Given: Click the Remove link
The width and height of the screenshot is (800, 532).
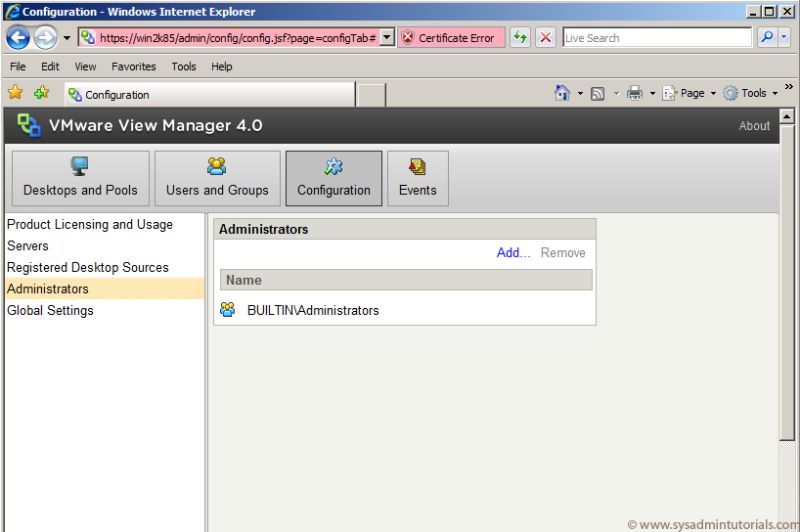Looking at the screenshot, I should point(563,252).
